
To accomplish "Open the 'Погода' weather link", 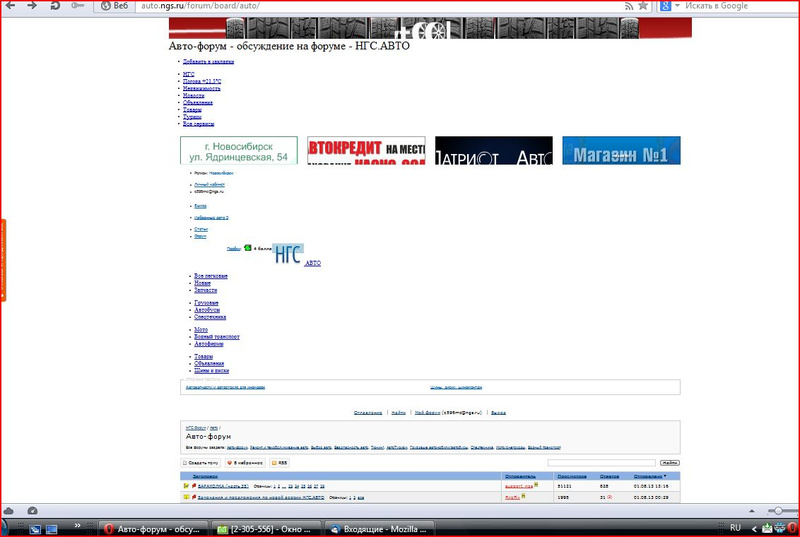I will [x=202, y=82].
